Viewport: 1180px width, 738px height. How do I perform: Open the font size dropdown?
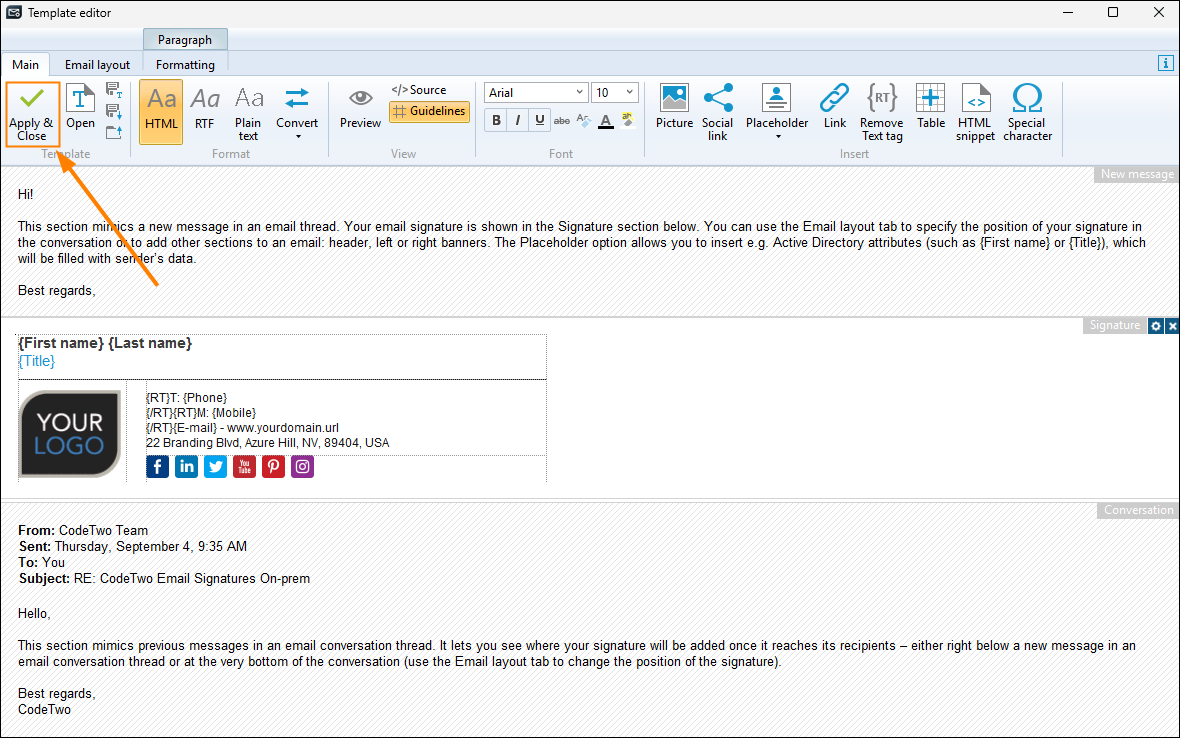point(629,93)
